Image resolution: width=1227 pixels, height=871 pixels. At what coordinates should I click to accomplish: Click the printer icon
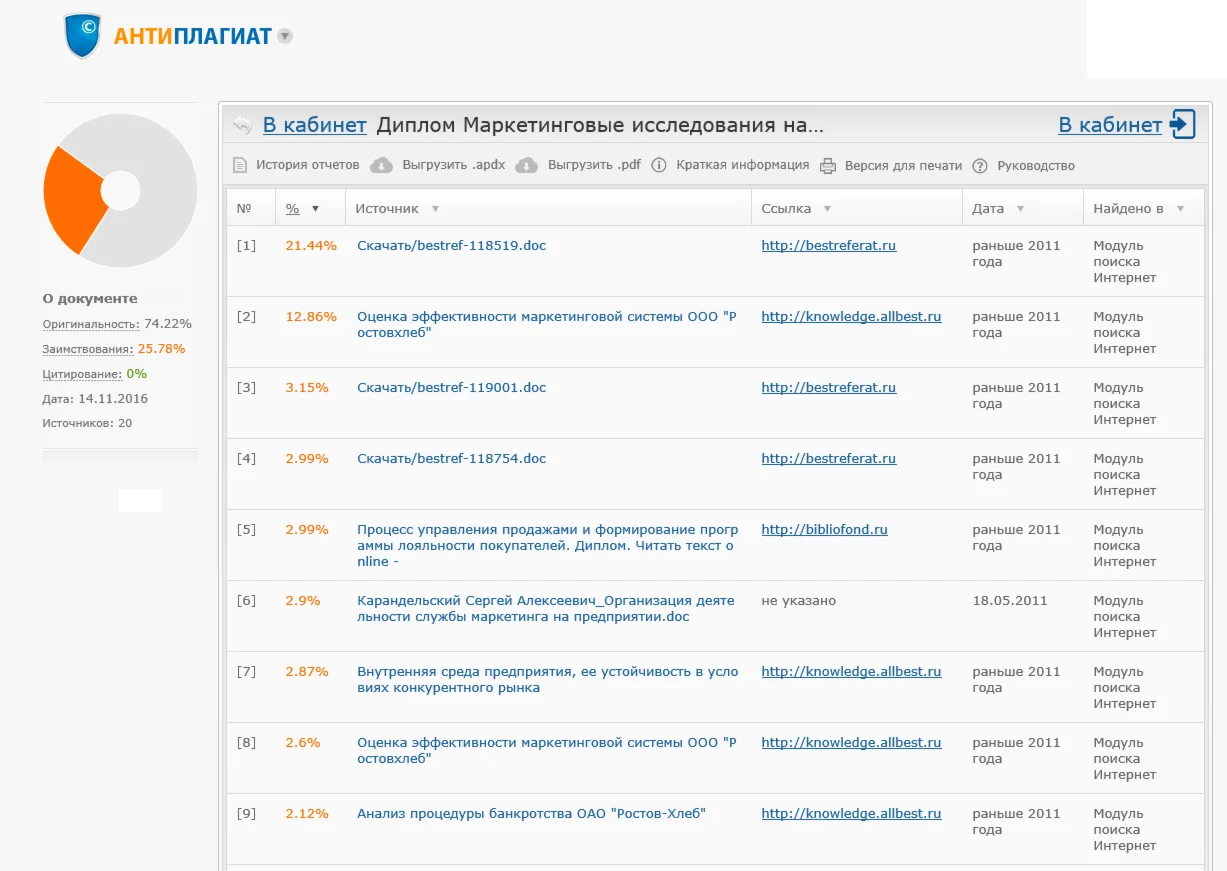point(828,166)
